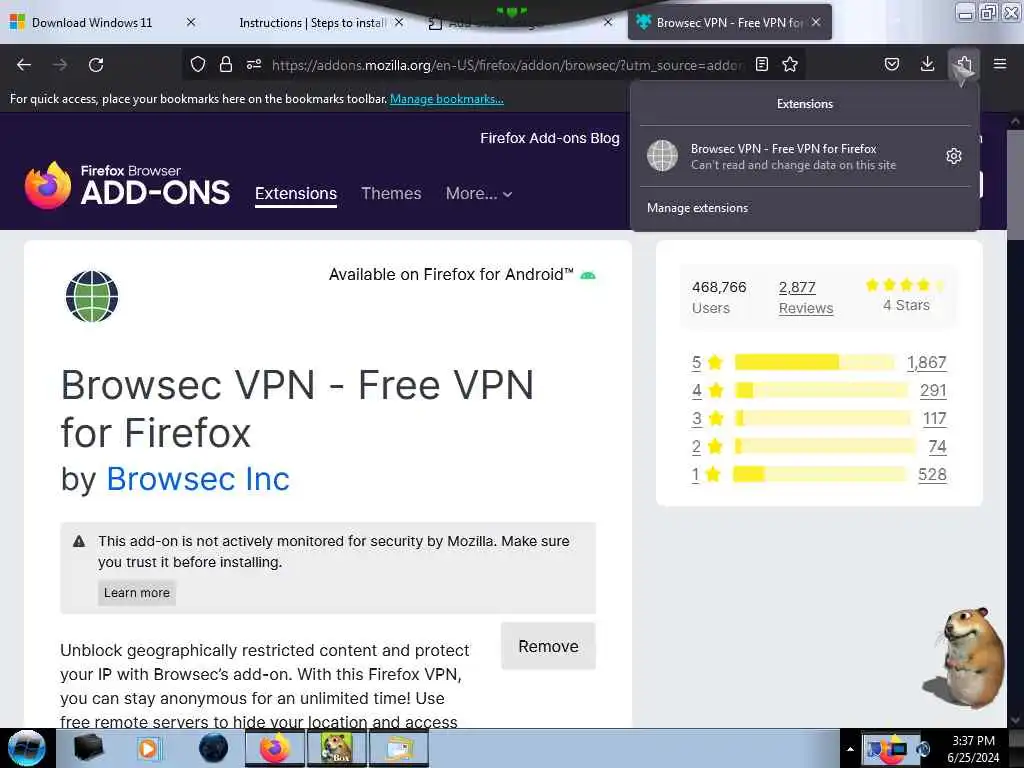Open Windows Start button
Image resolution: width=1024 pixels, height=768 pixels.
click(x=27, y=748)
